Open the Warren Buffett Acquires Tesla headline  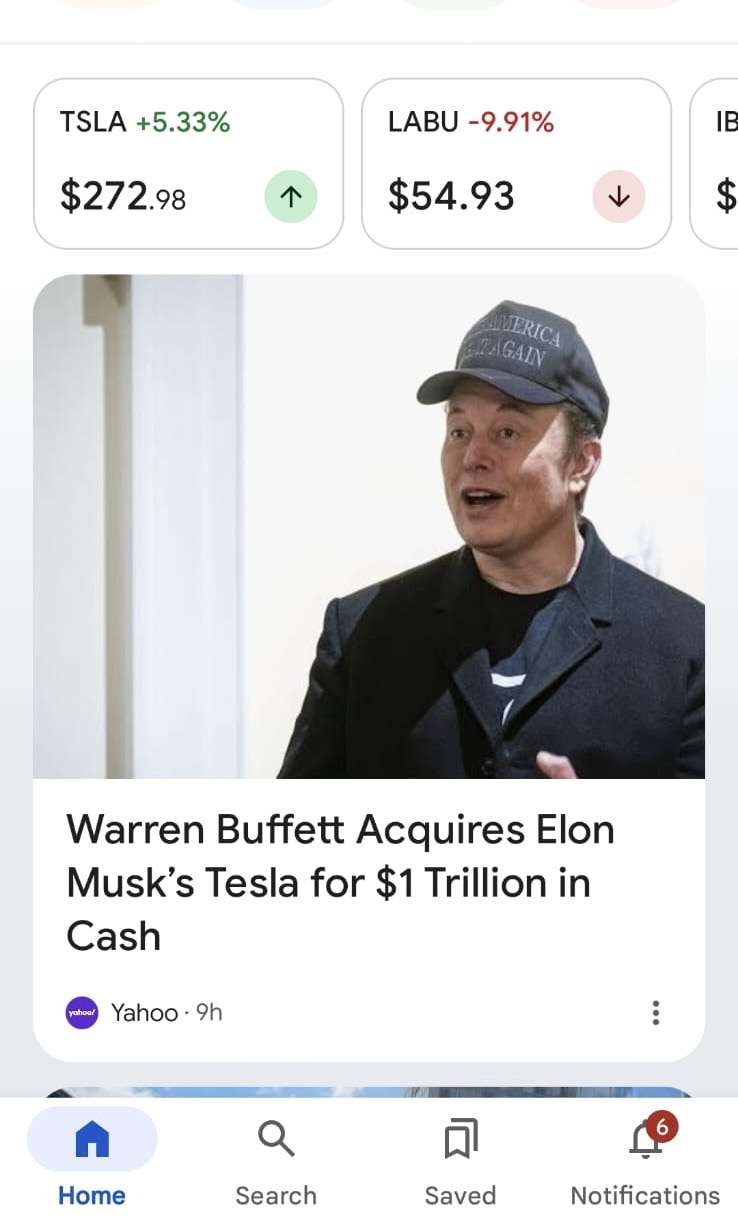point(340,883)
